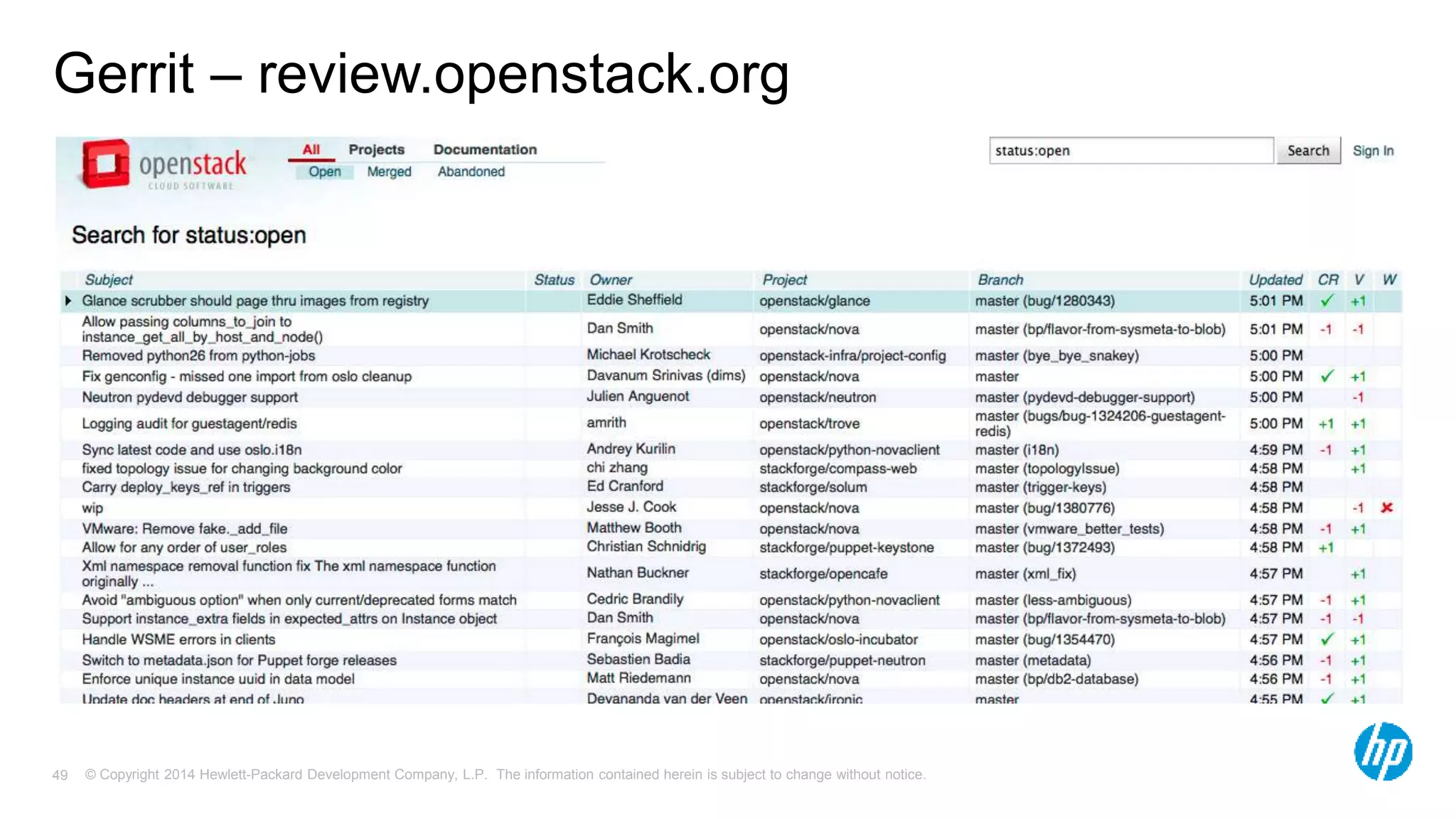Click project stackforge/puppet-neutron

tap(842, 660)
